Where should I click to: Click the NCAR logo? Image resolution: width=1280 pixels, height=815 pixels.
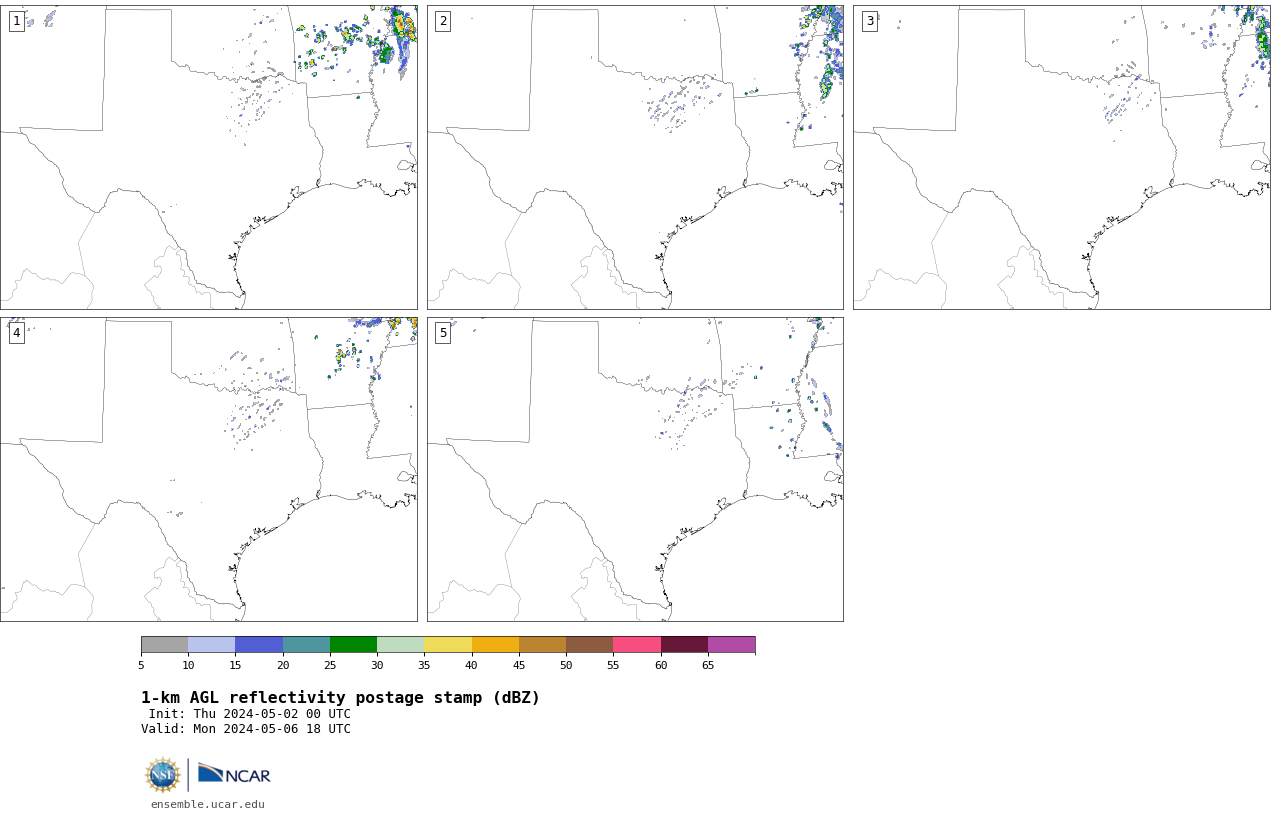coord(234,774)
